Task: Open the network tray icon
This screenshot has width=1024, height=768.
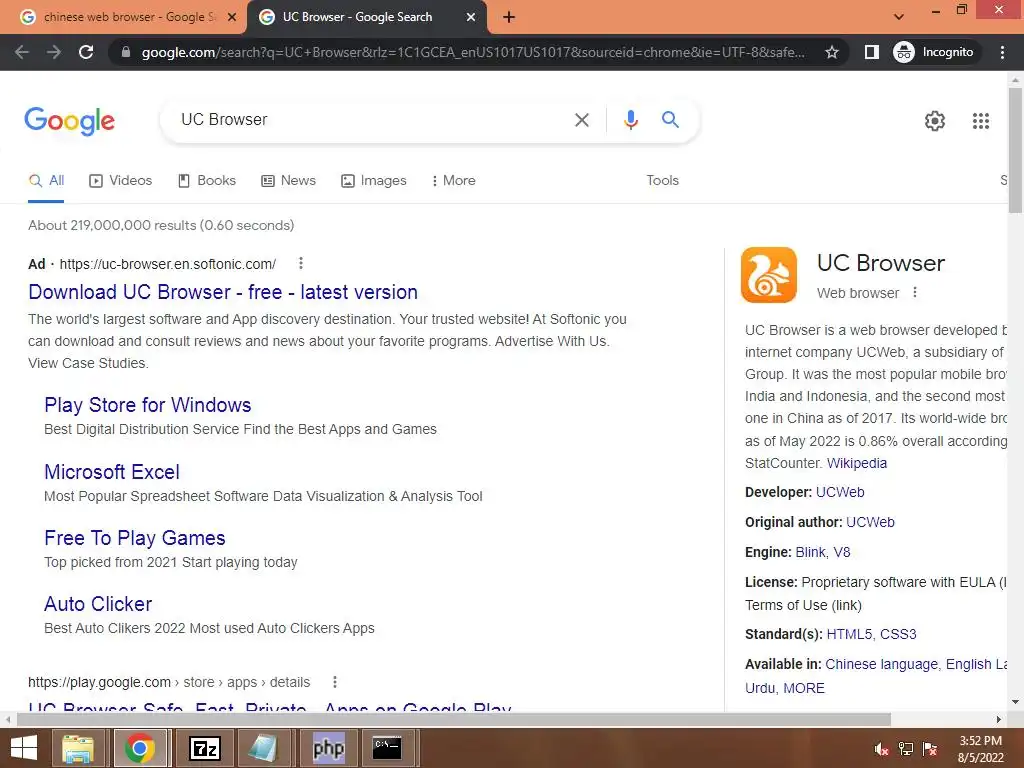Action: tap(906, 749)
